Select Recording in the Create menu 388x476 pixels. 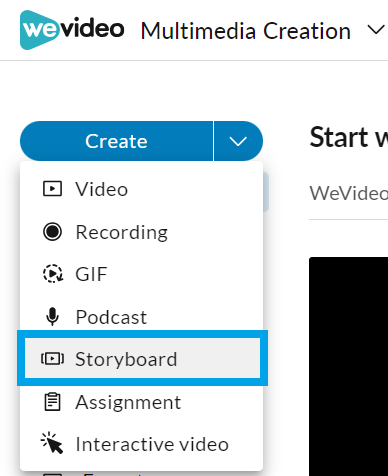click(x=141, y=232)
